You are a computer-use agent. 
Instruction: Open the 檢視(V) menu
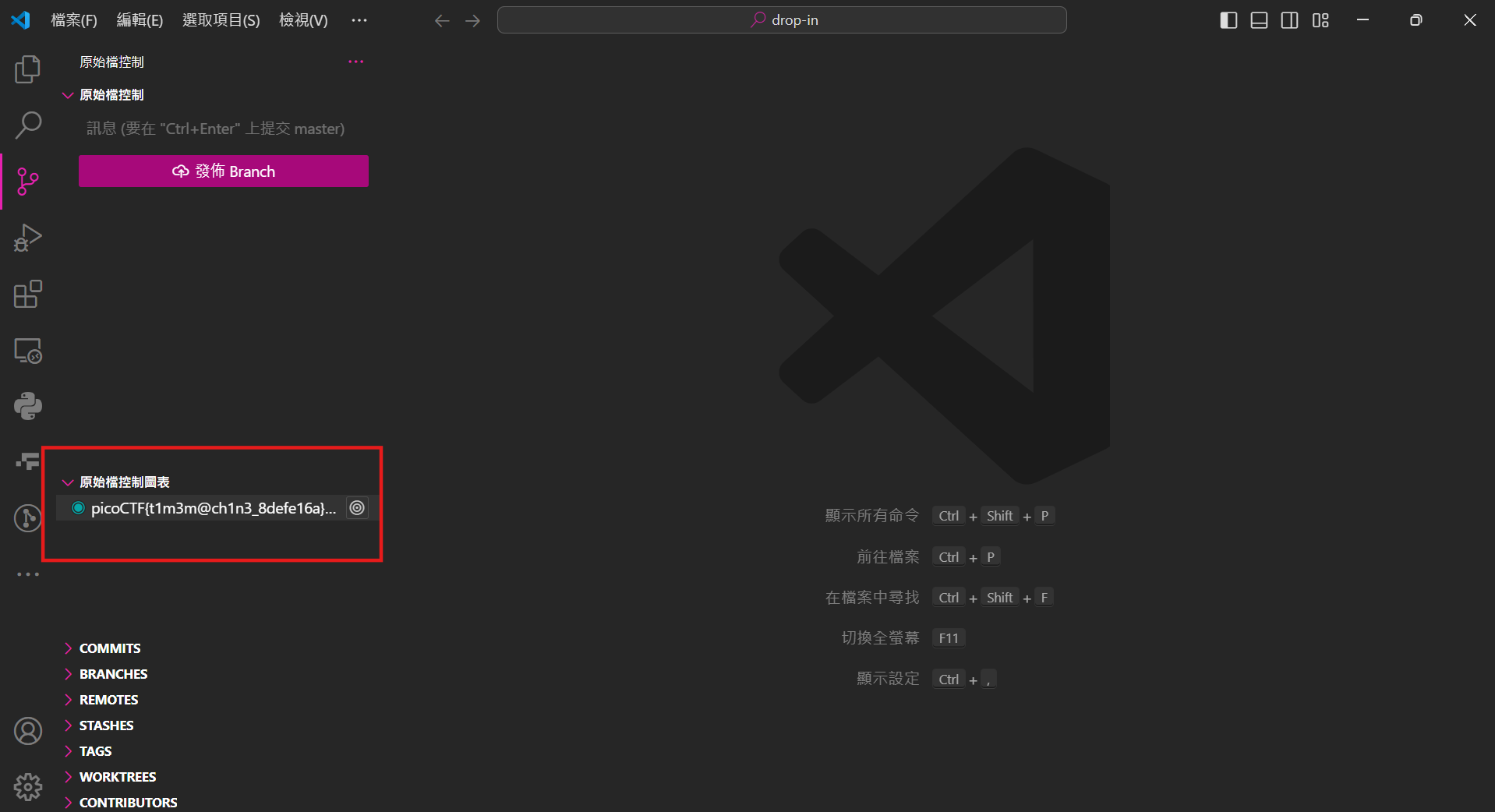pyautogui.click(x=303, y=20)
